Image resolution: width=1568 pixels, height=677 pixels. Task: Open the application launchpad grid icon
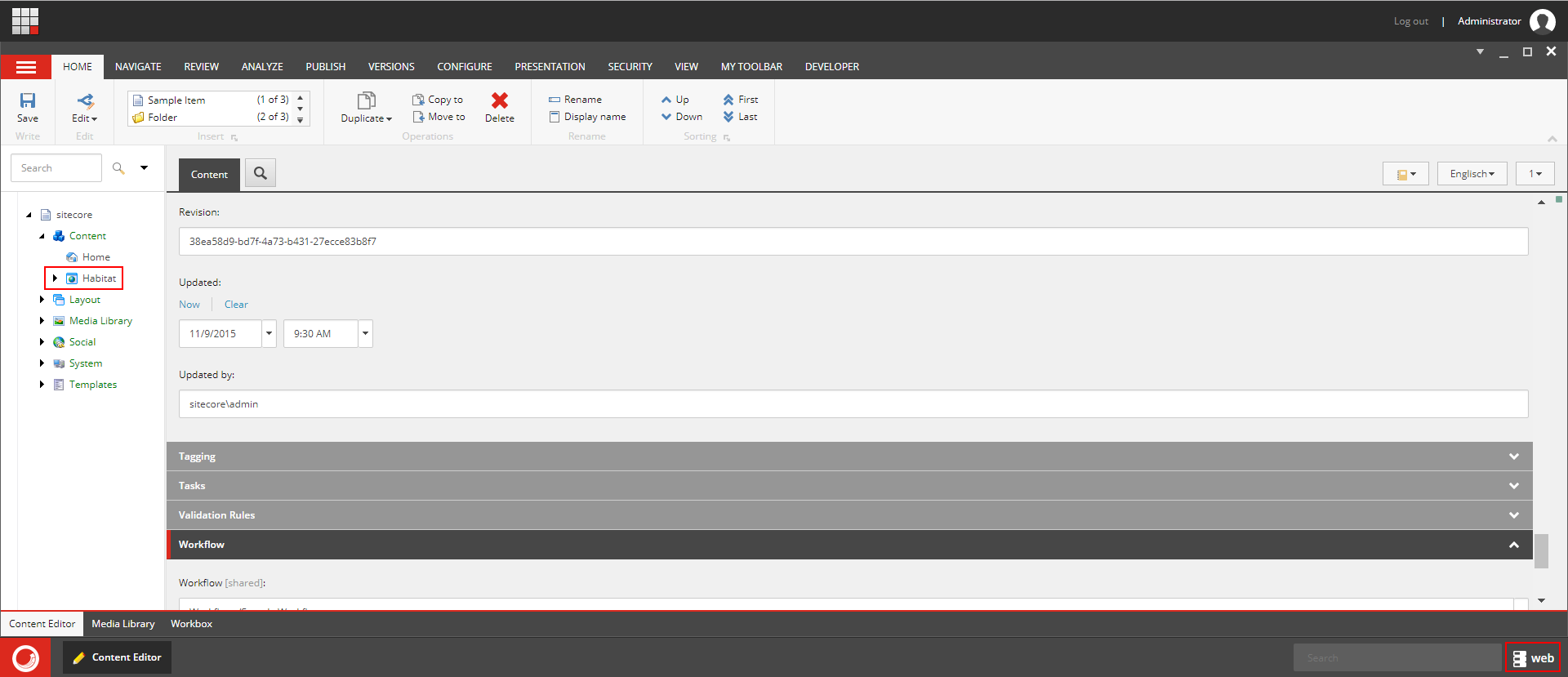pos(25,21)
